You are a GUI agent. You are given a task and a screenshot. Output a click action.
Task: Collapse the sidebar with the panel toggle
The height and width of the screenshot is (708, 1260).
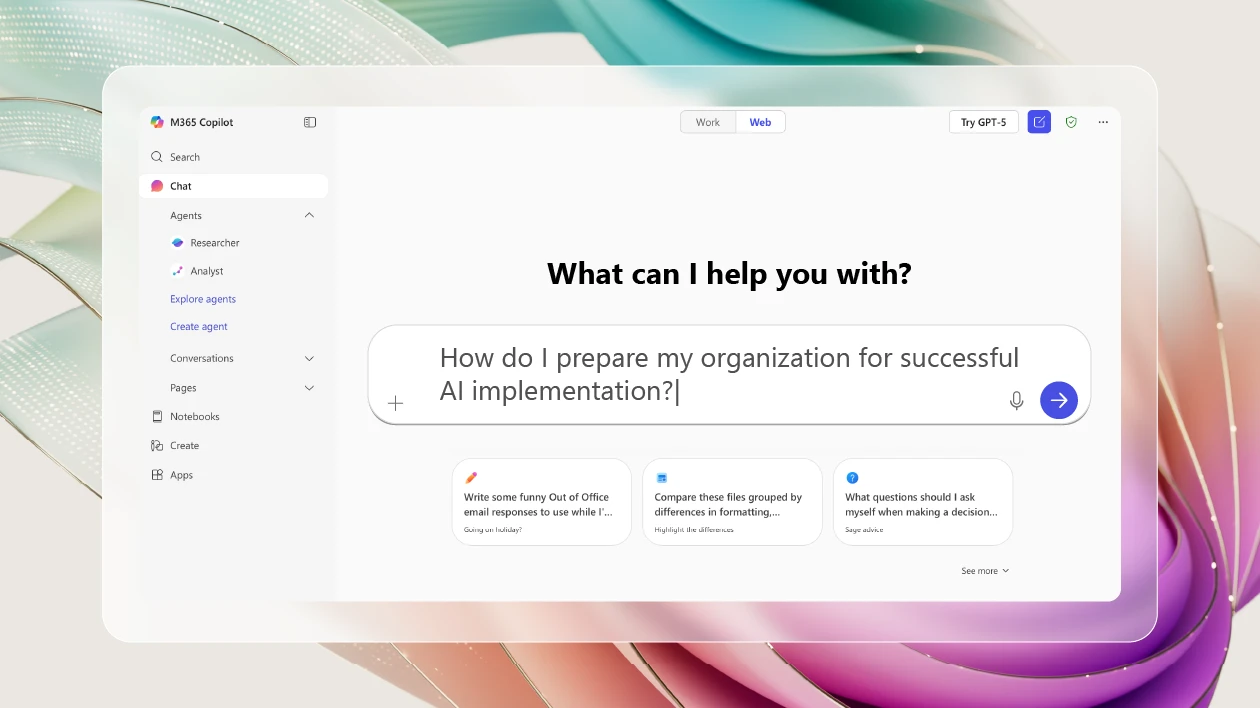pos(309,121)
